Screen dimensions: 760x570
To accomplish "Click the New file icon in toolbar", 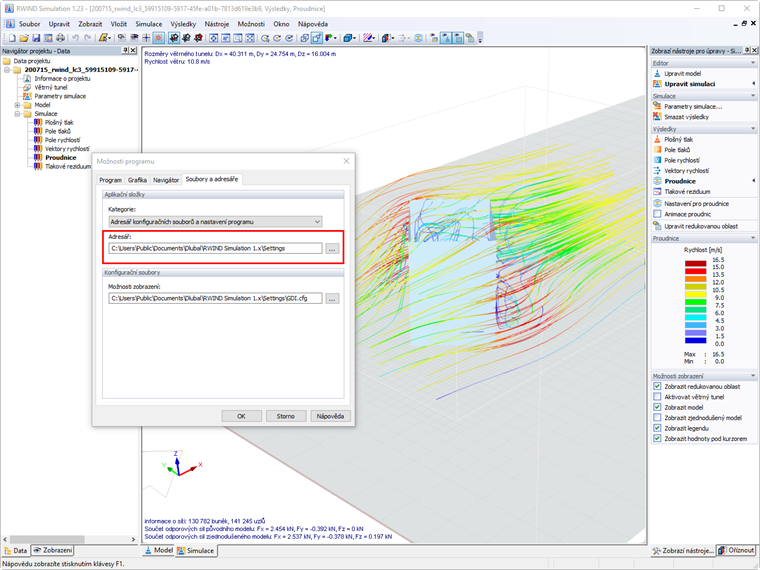I will (12, 38).
